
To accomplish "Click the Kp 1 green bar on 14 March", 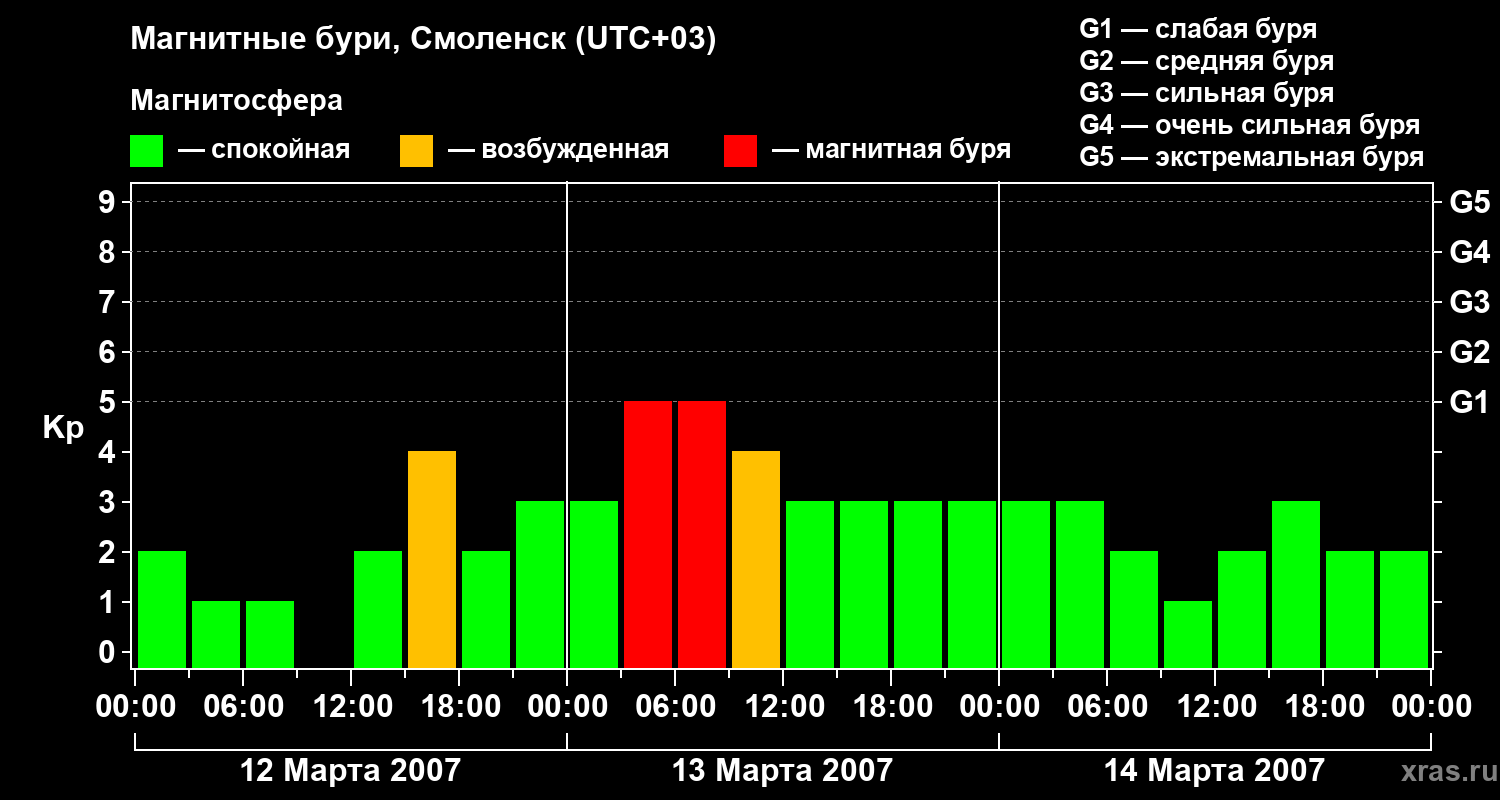I will pos(1188,634).
